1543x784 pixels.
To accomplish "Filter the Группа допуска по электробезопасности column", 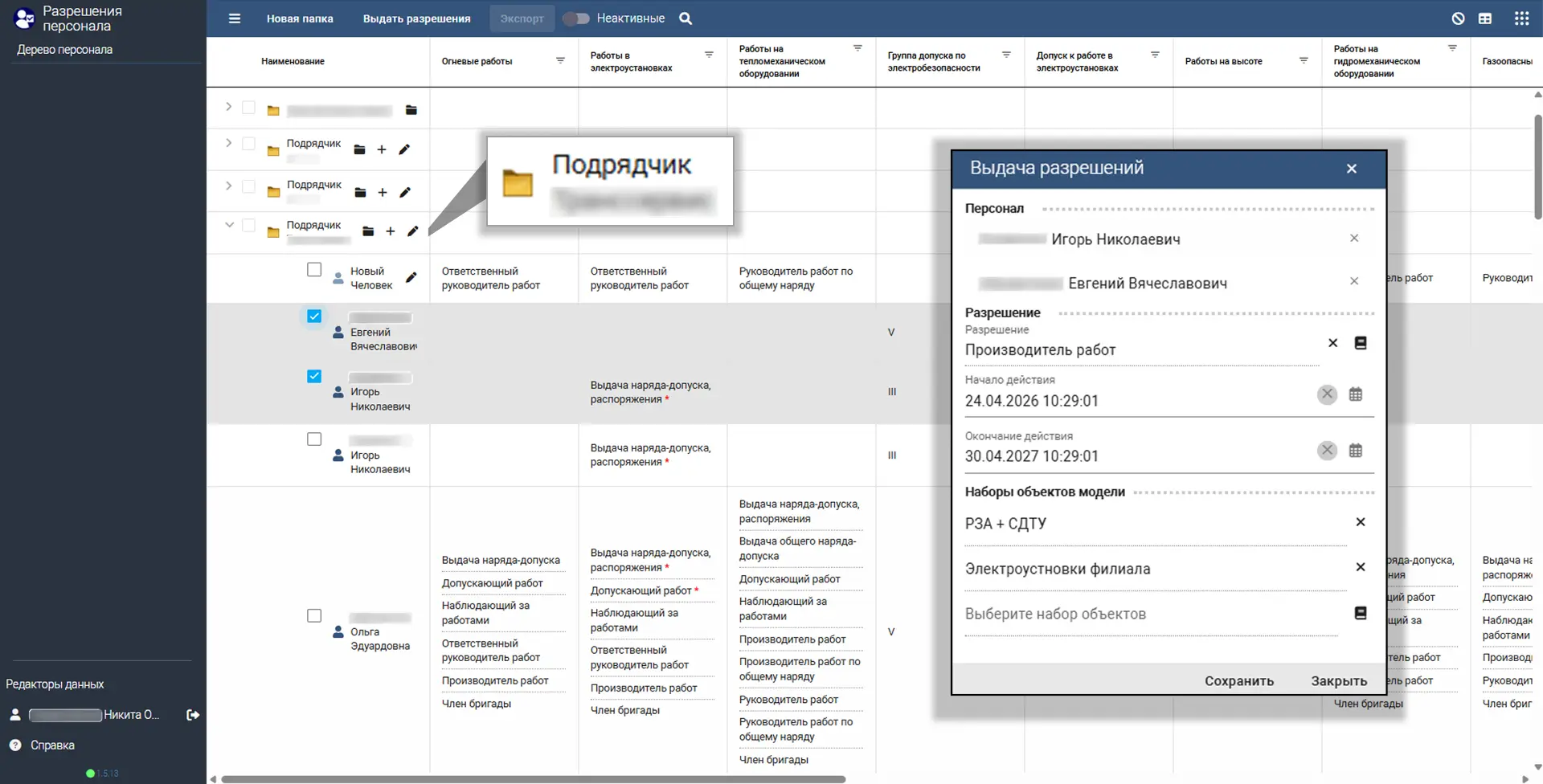I will [x=1006, y=55].
